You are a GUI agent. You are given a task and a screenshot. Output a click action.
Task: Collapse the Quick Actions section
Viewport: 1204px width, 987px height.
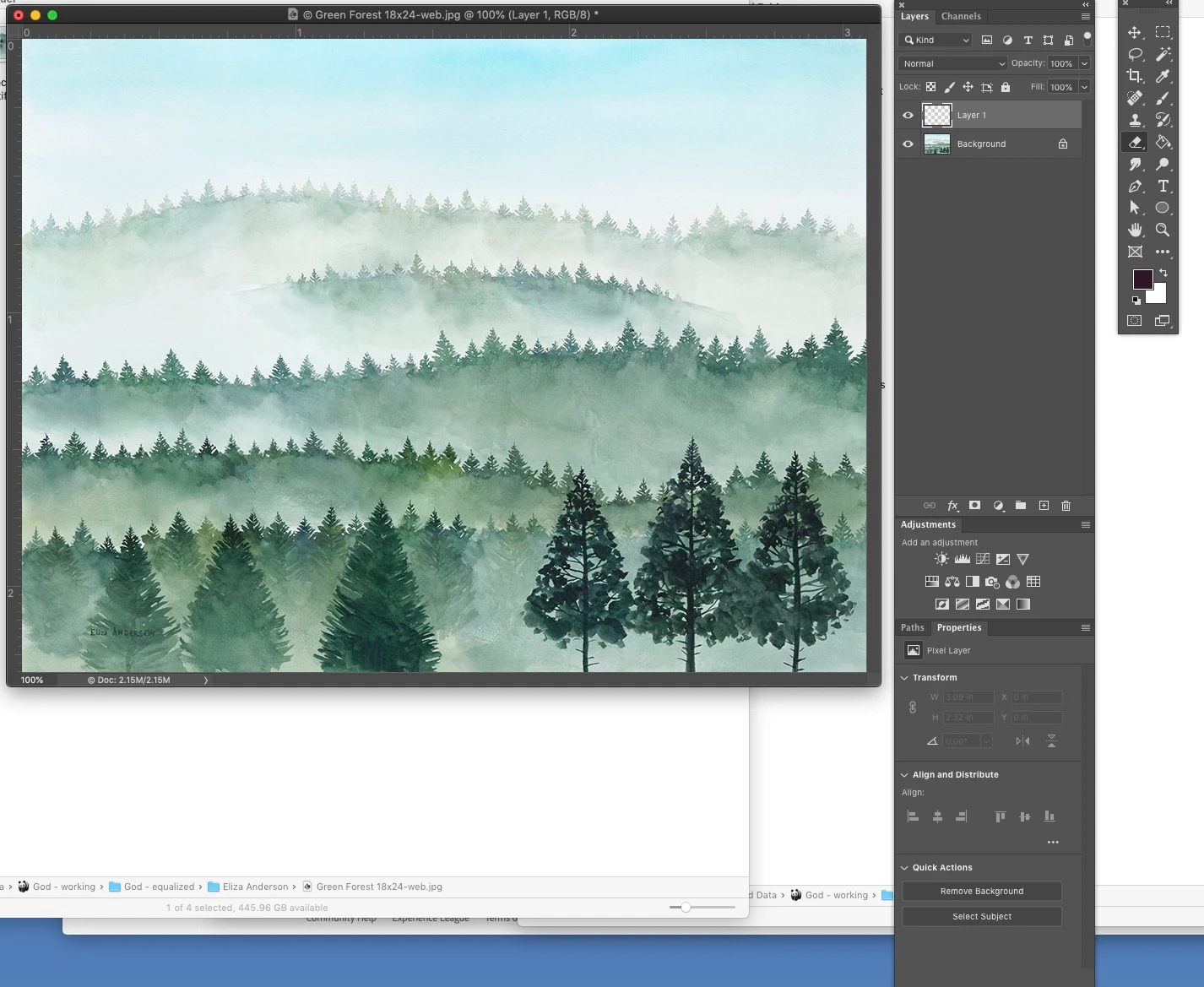point(904,868)
